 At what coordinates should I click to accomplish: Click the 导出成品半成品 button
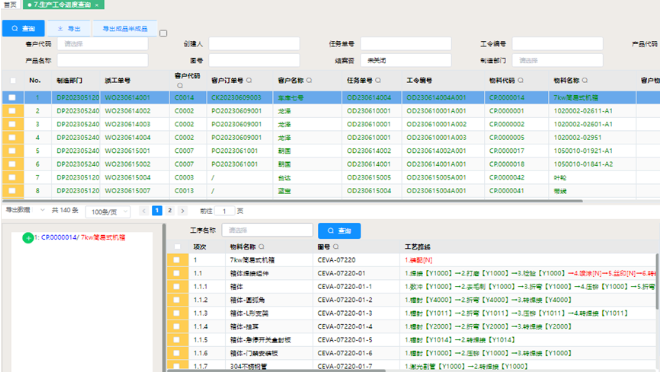click(x=125, y=28)
